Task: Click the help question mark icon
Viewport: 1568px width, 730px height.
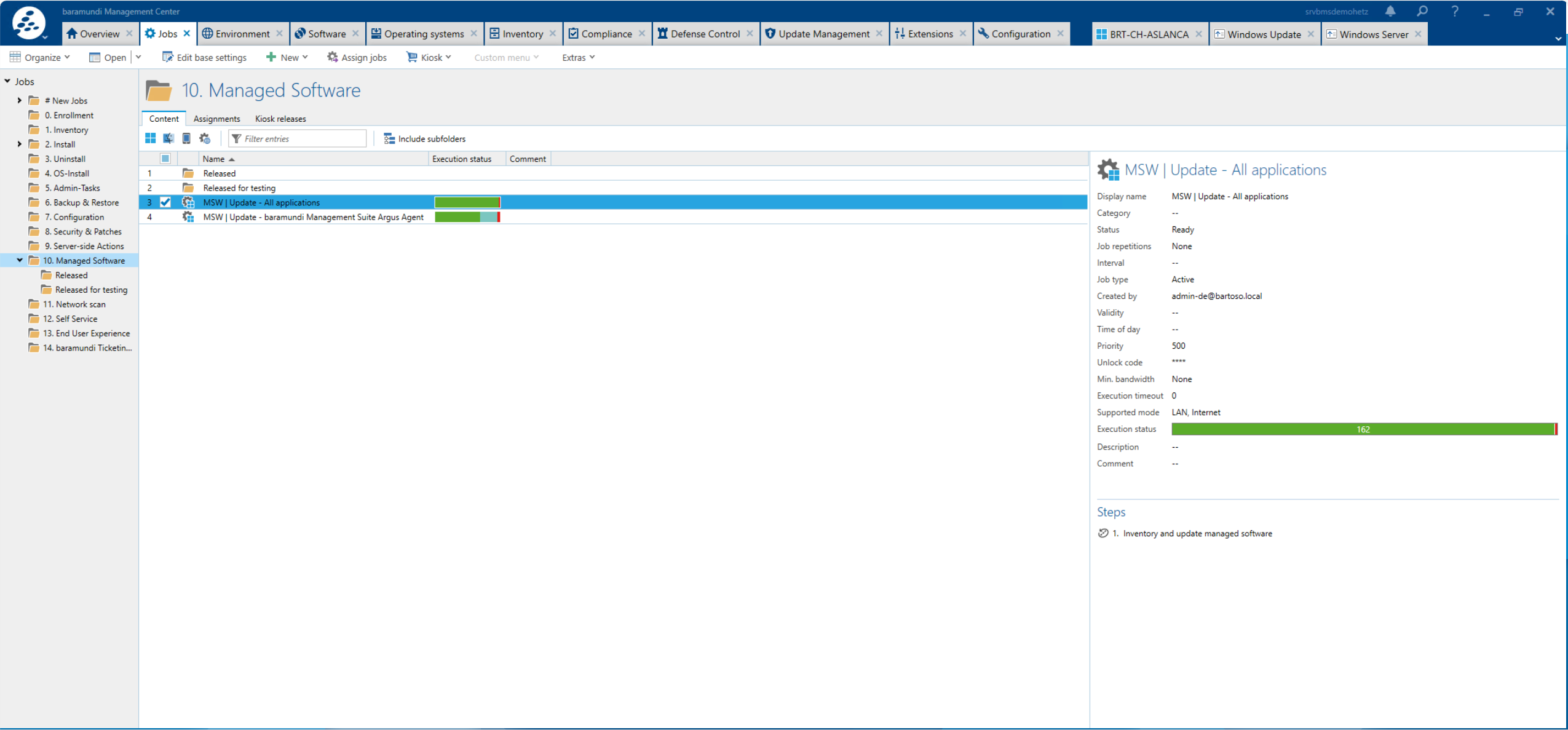Action: click(1454, 11)
